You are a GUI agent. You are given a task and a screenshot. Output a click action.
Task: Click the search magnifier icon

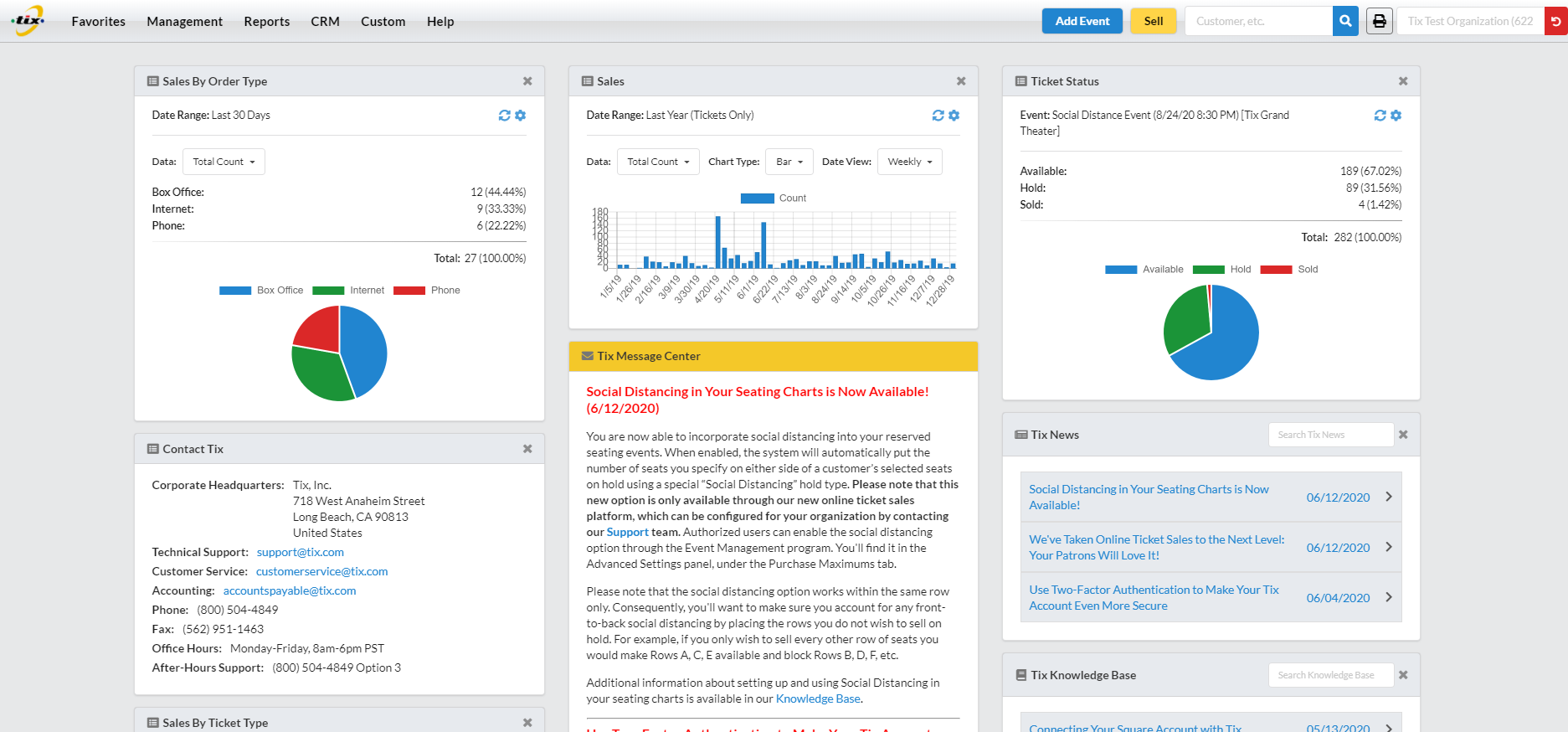[x=1345, y=21]
